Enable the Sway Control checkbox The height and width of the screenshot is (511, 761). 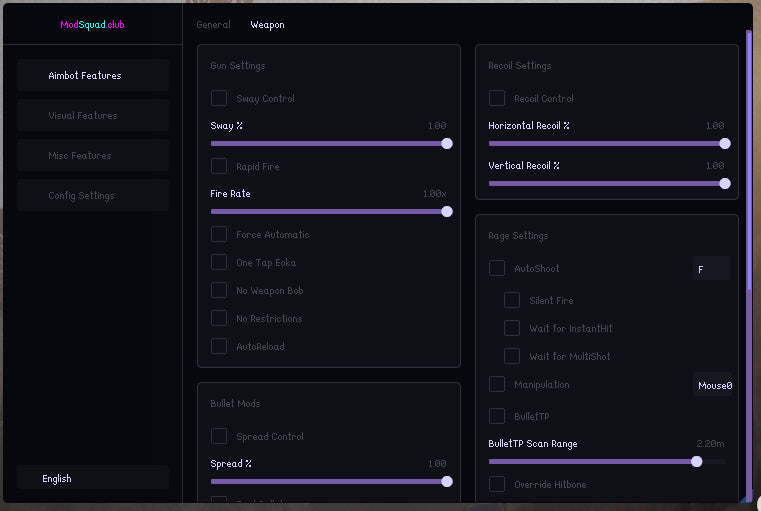(219, 99)
